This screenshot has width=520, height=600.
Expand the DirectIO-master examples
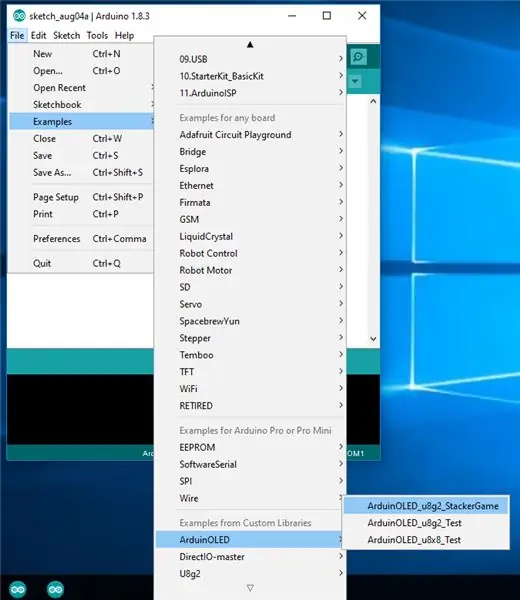pyautogui.click(x=251, y=556)
